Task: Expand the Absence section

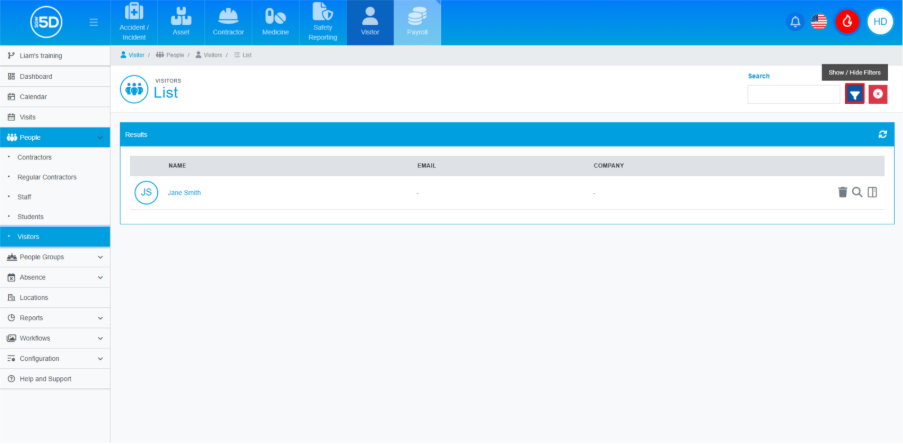Action: point(55,277)
